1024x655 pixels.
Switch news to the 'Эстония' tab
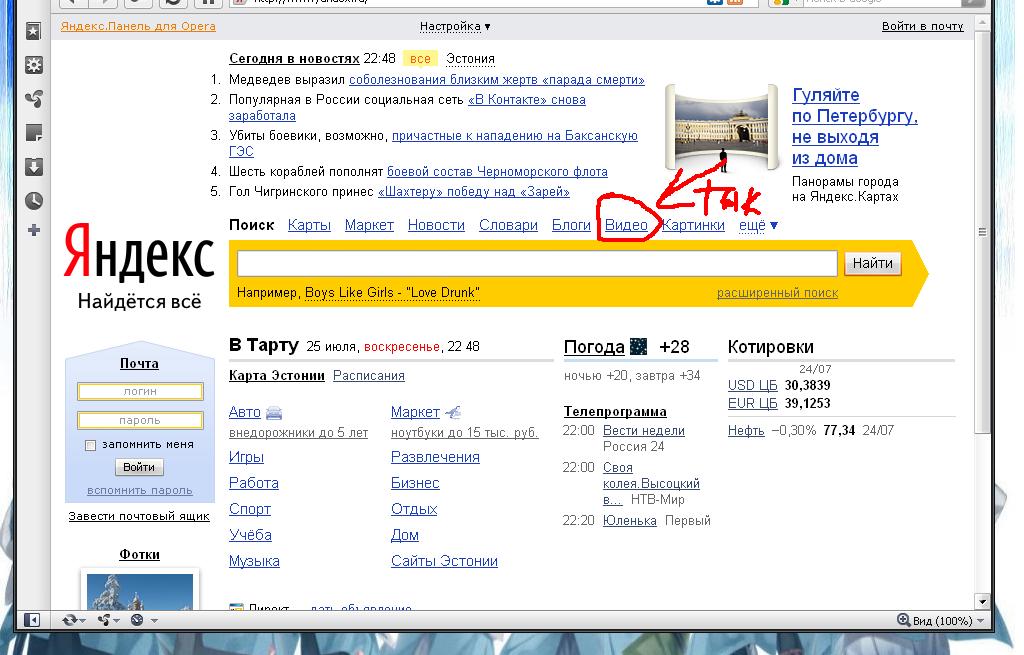[470, 59]
